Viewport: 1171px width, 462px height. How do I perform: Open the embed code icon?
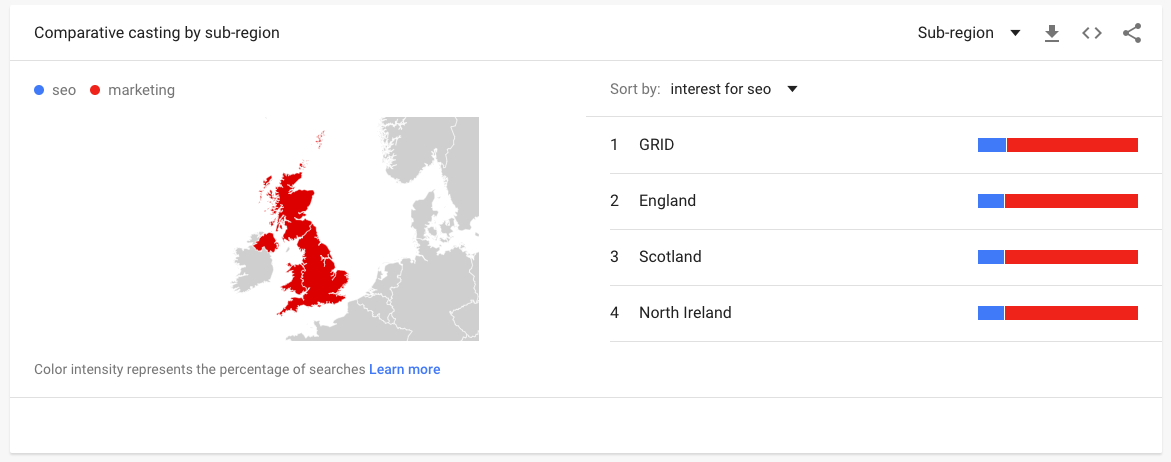(x=1092, y=34)
